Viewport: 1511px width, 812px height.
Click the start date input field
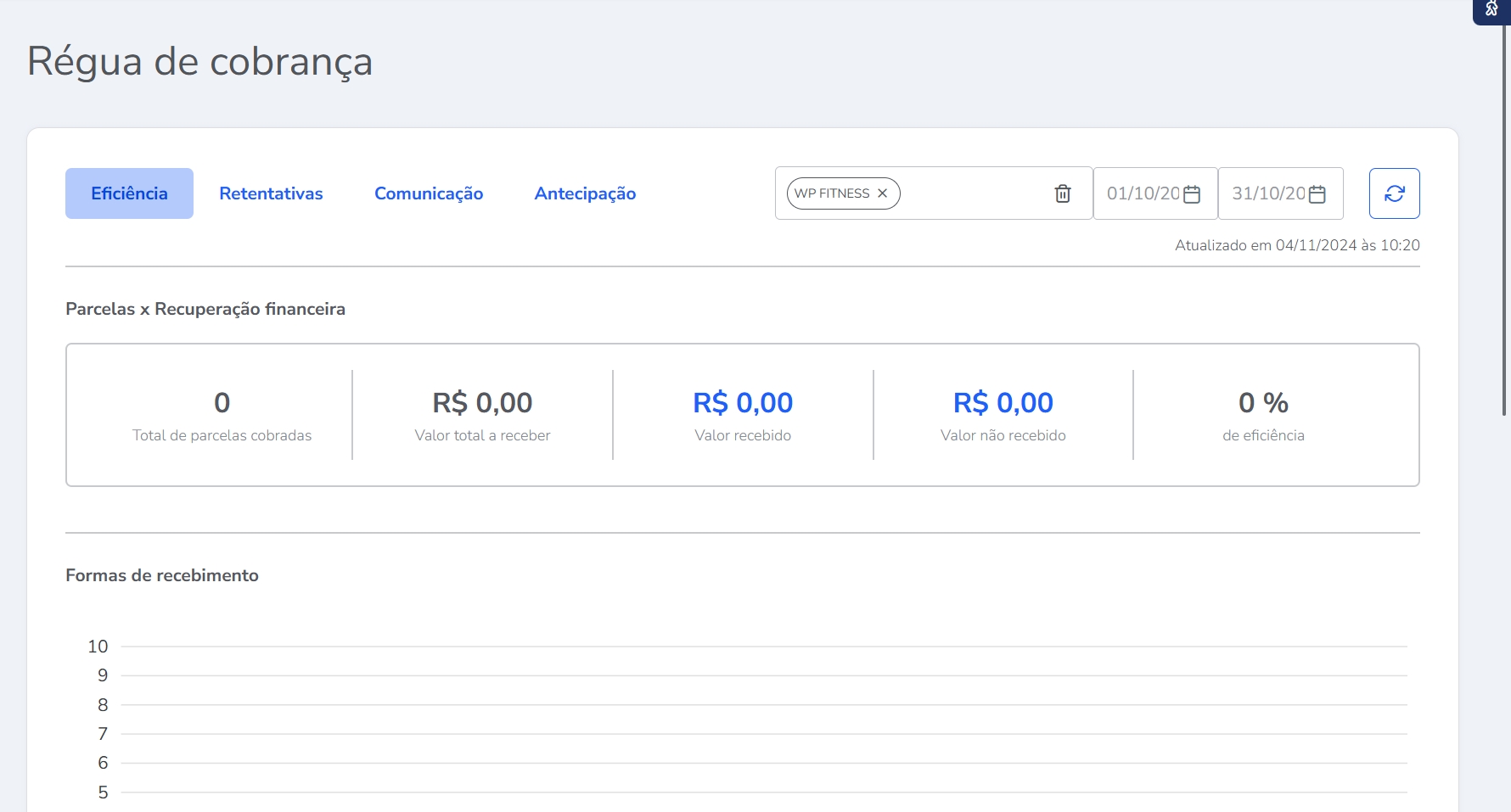point(1142,193)
